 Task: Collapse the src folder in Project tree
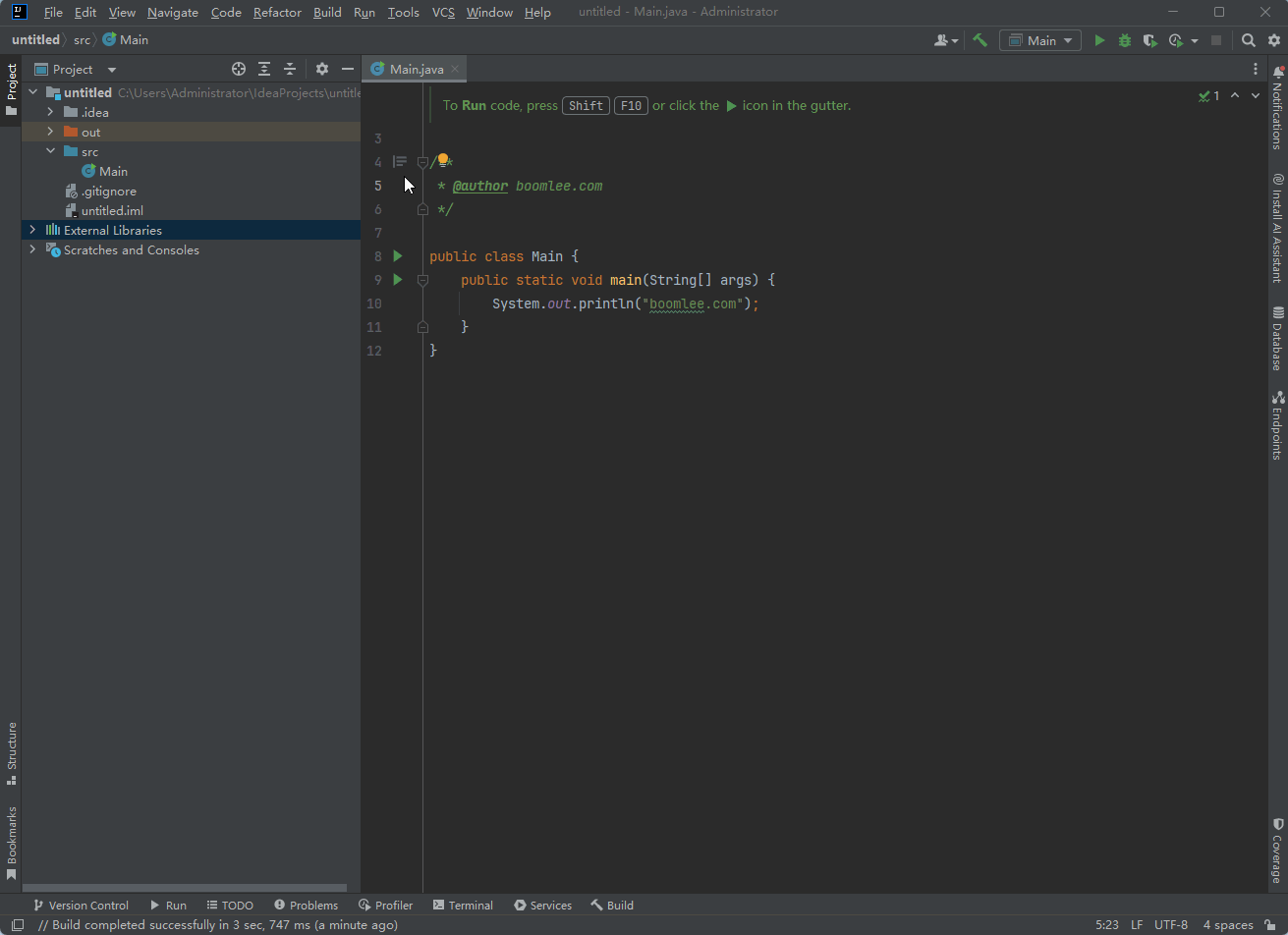pos(50,151)
